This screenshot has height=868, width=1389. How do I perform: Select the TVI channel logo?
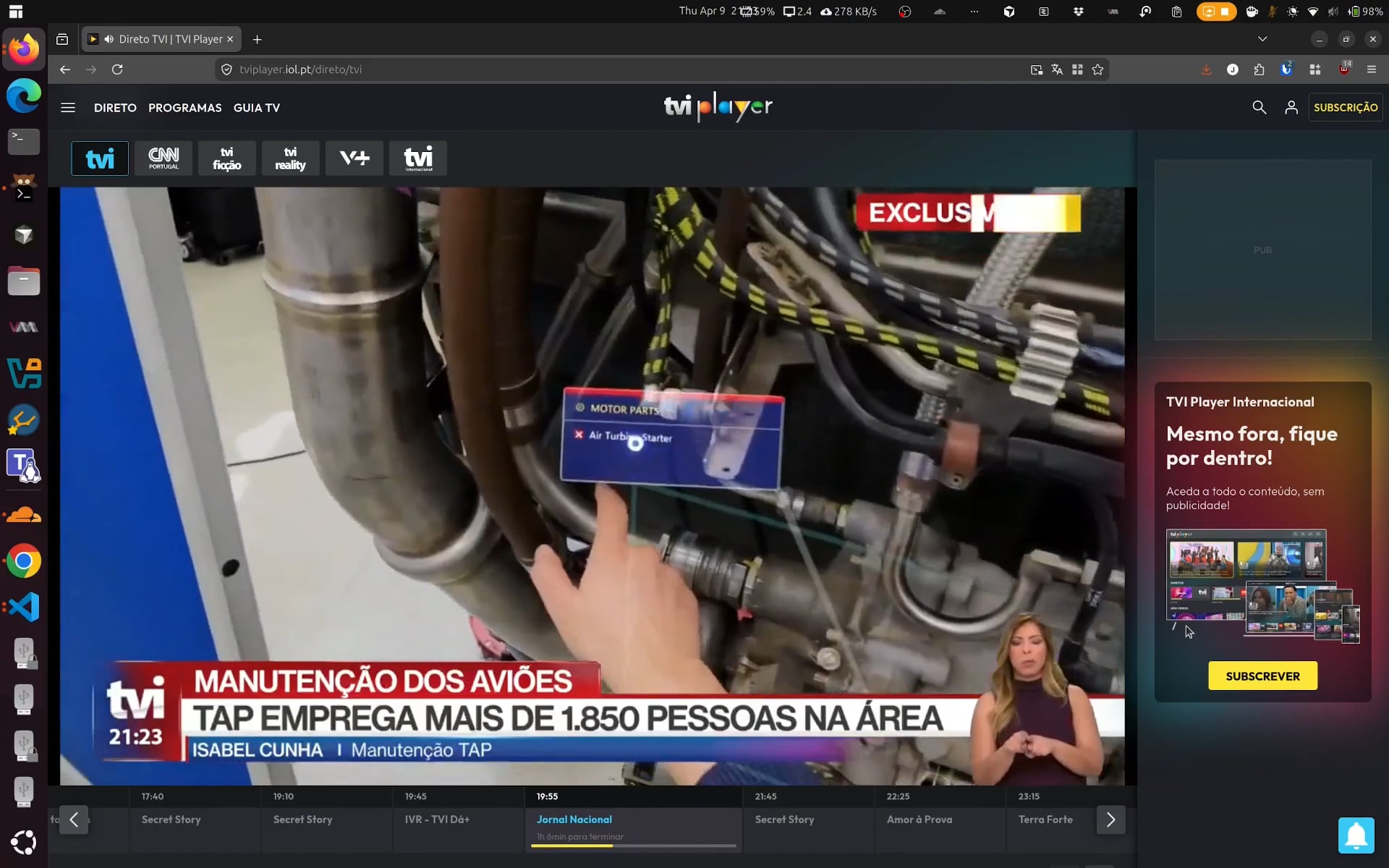(x=100, y=158)
